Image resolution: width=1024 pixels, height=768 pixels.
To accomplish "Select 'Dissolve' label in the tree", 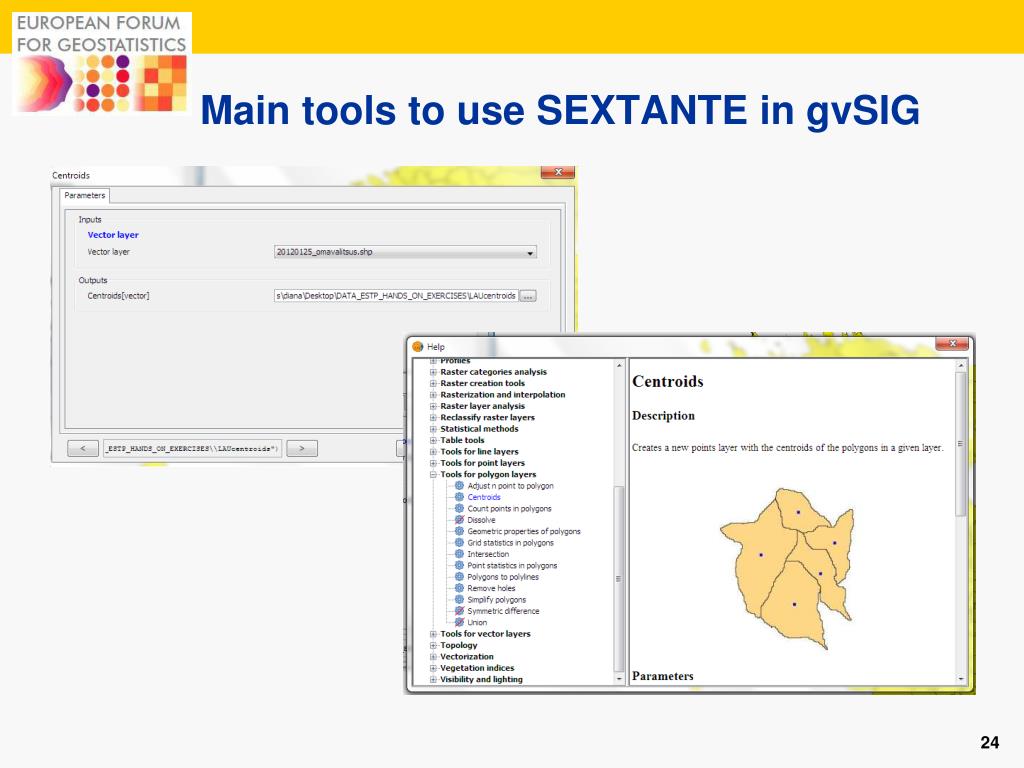I will [481, 520].
